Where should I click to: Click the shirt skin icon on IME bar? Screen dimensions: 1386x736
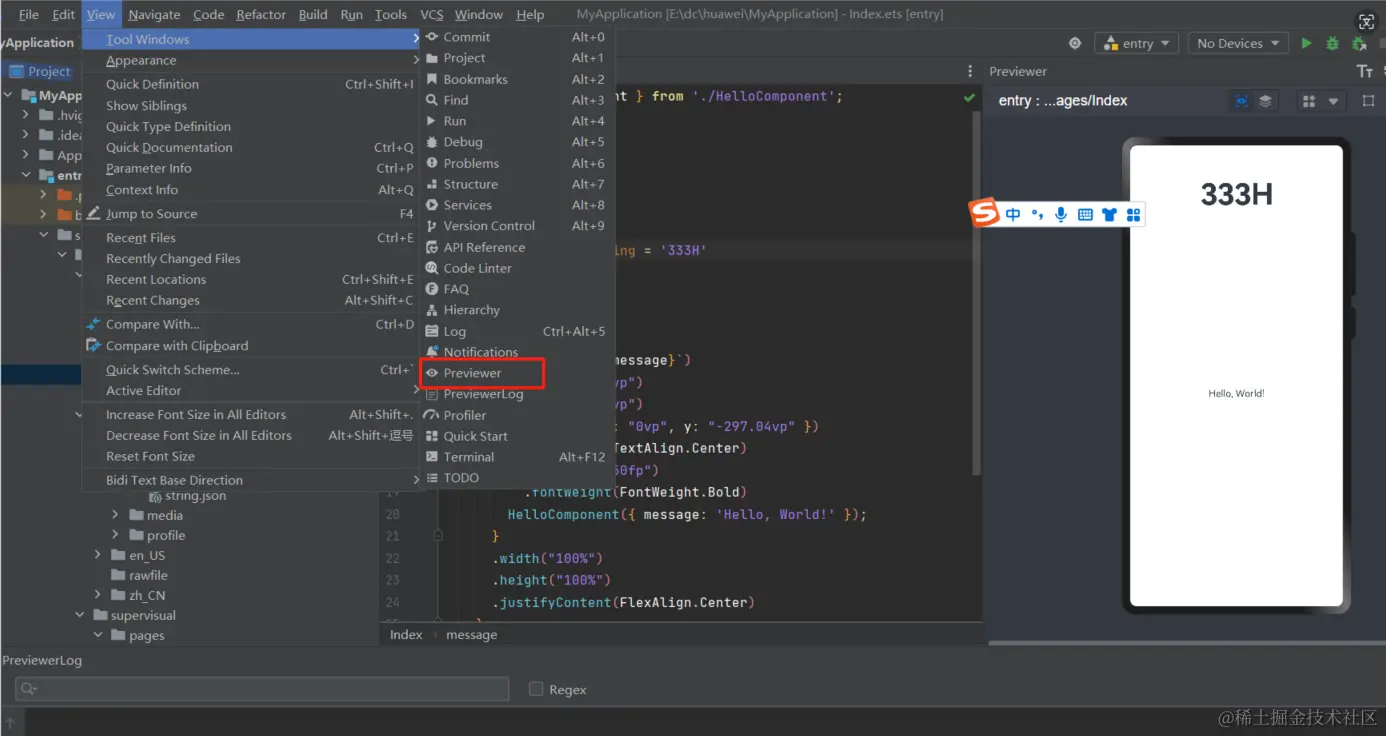coord(1109,214)
